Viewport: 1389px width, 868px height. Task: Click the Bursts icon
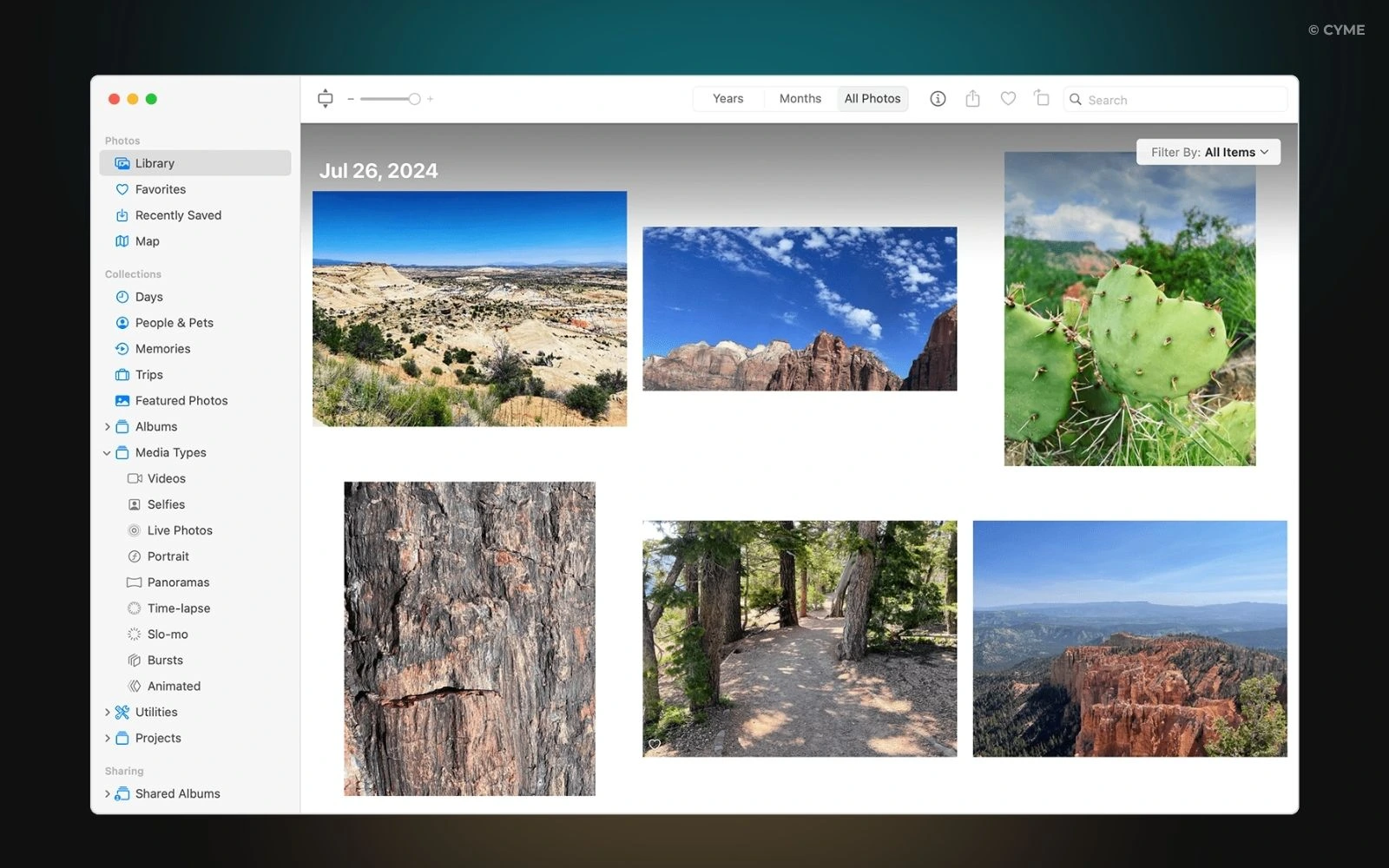point(135,661)
